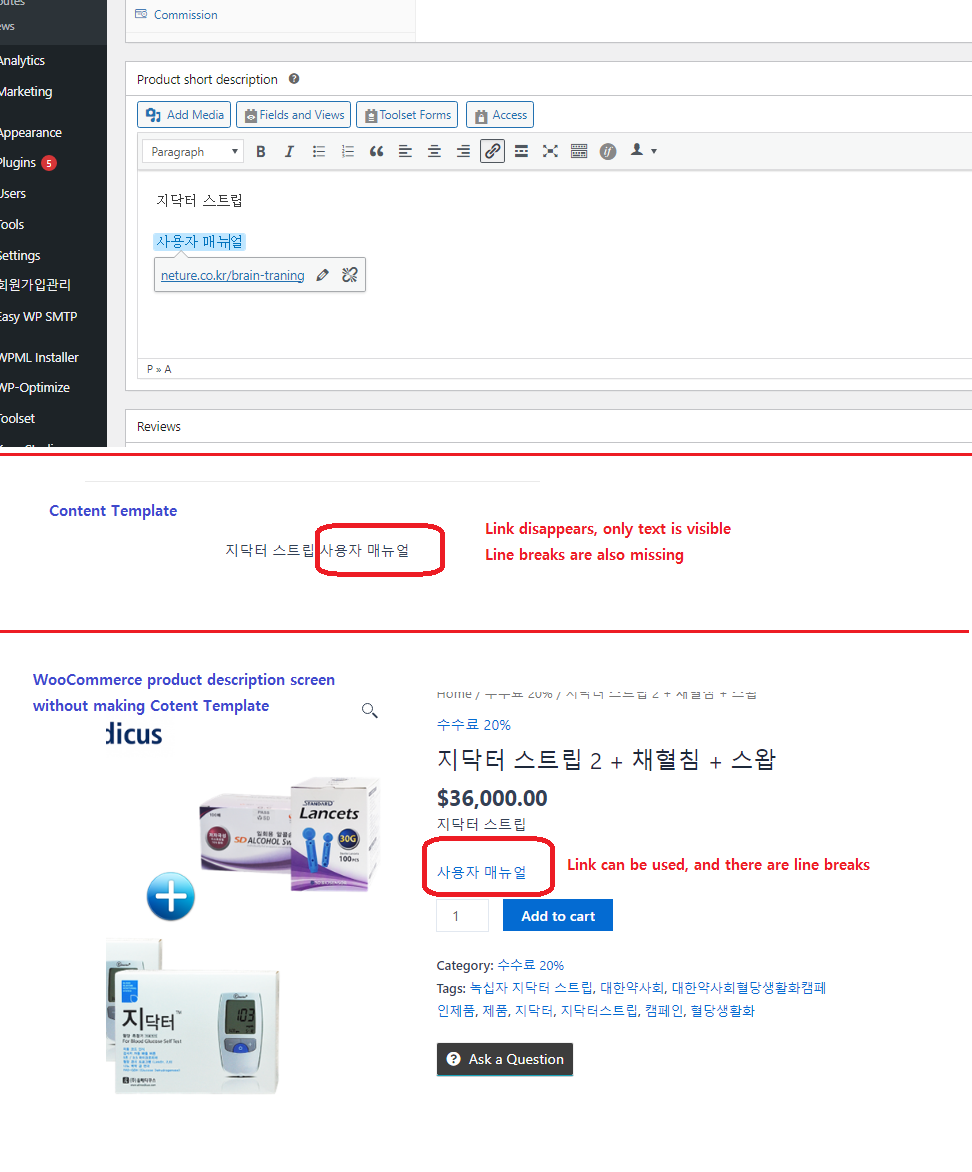Click the remove link icon

(x=349, y=275)
